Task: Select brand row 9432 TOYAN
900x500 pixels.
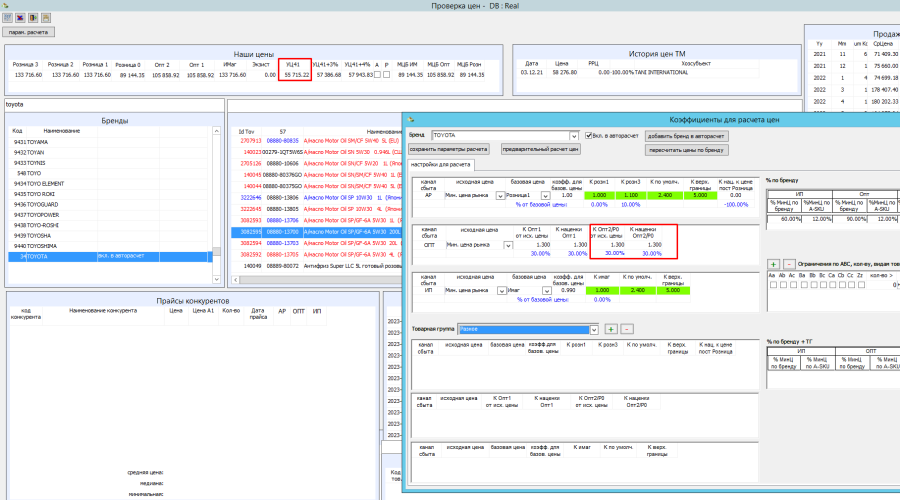Action: tap(110, 153)
